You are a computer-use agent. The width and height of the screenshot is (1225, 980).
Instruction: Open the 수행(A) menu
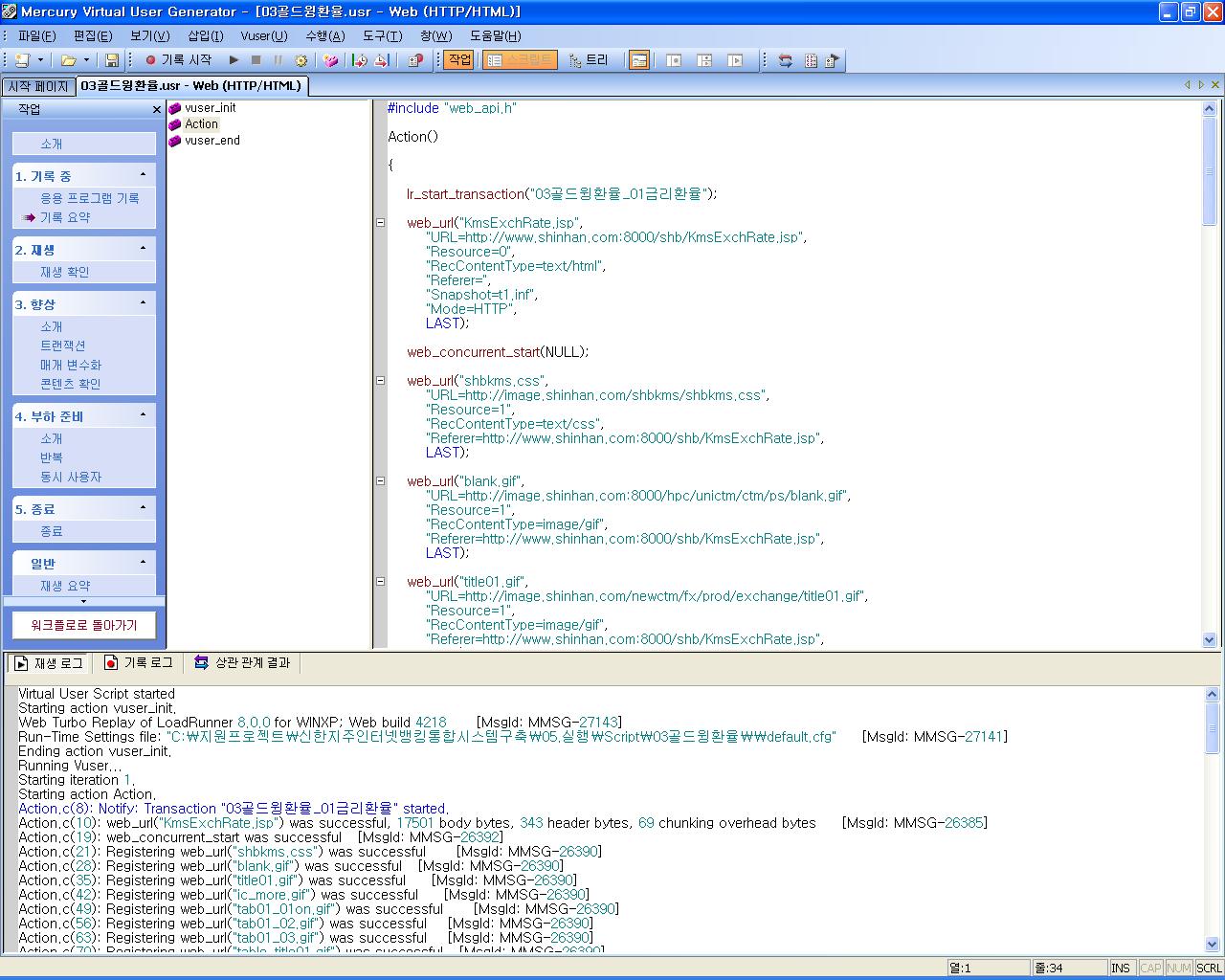pyautogui.click(x=324, y=35)
